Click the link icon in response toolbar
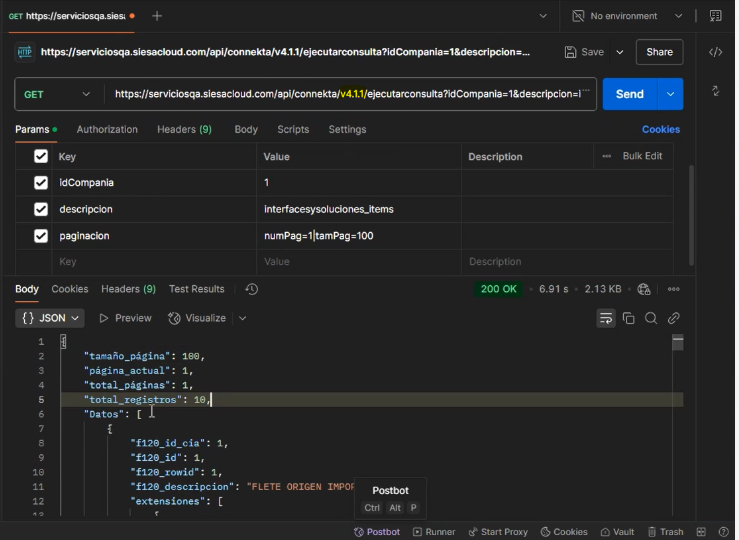 click(674, 318)
